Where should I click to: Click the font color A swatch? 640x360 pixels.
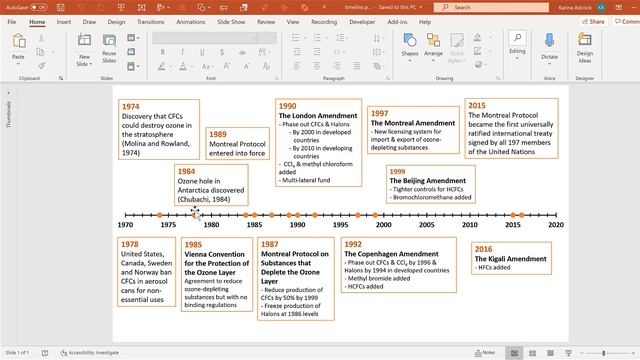point(183,66)
